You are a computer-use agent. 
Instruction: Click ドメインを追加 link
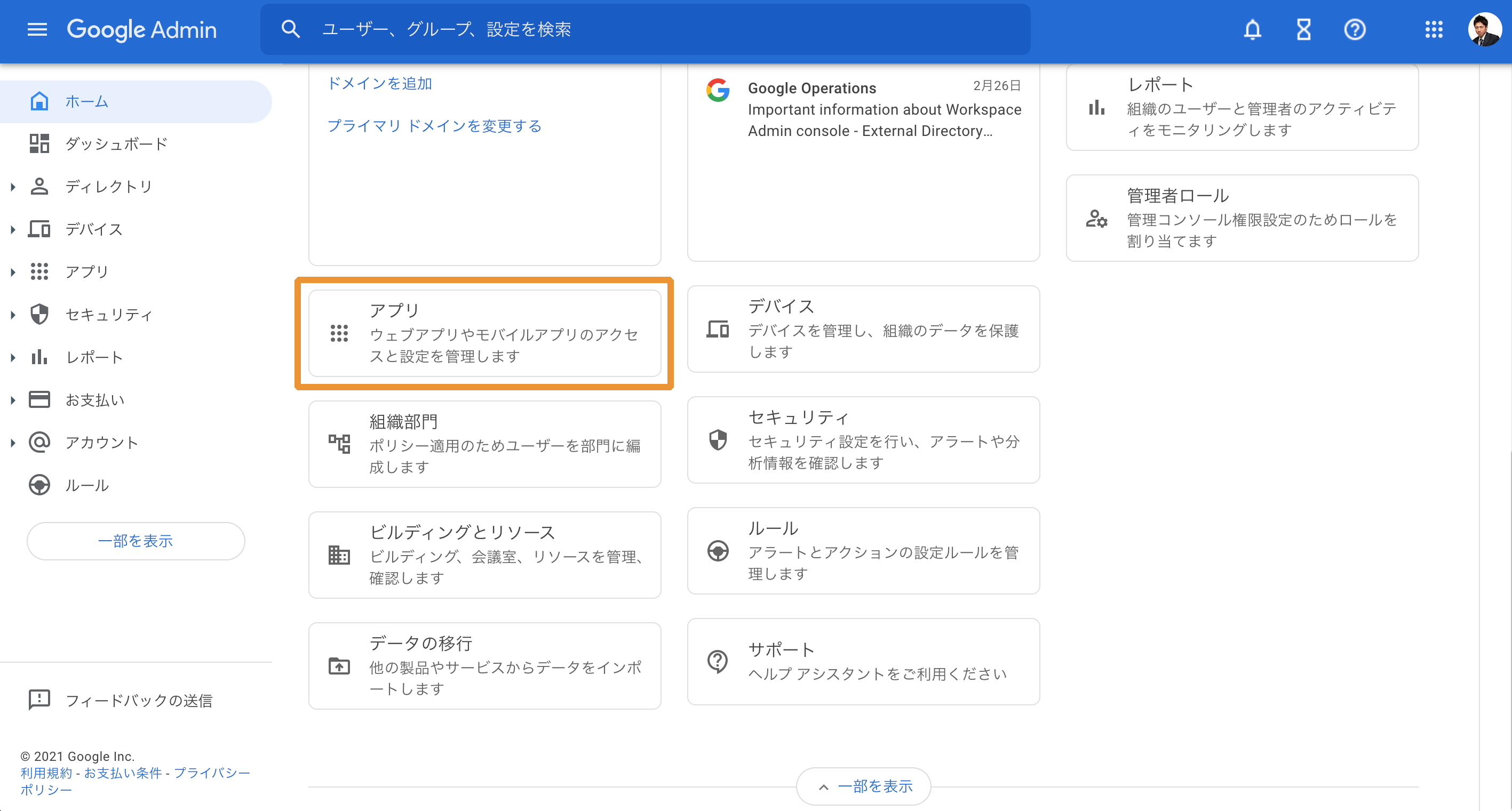[x=380, y=83]
